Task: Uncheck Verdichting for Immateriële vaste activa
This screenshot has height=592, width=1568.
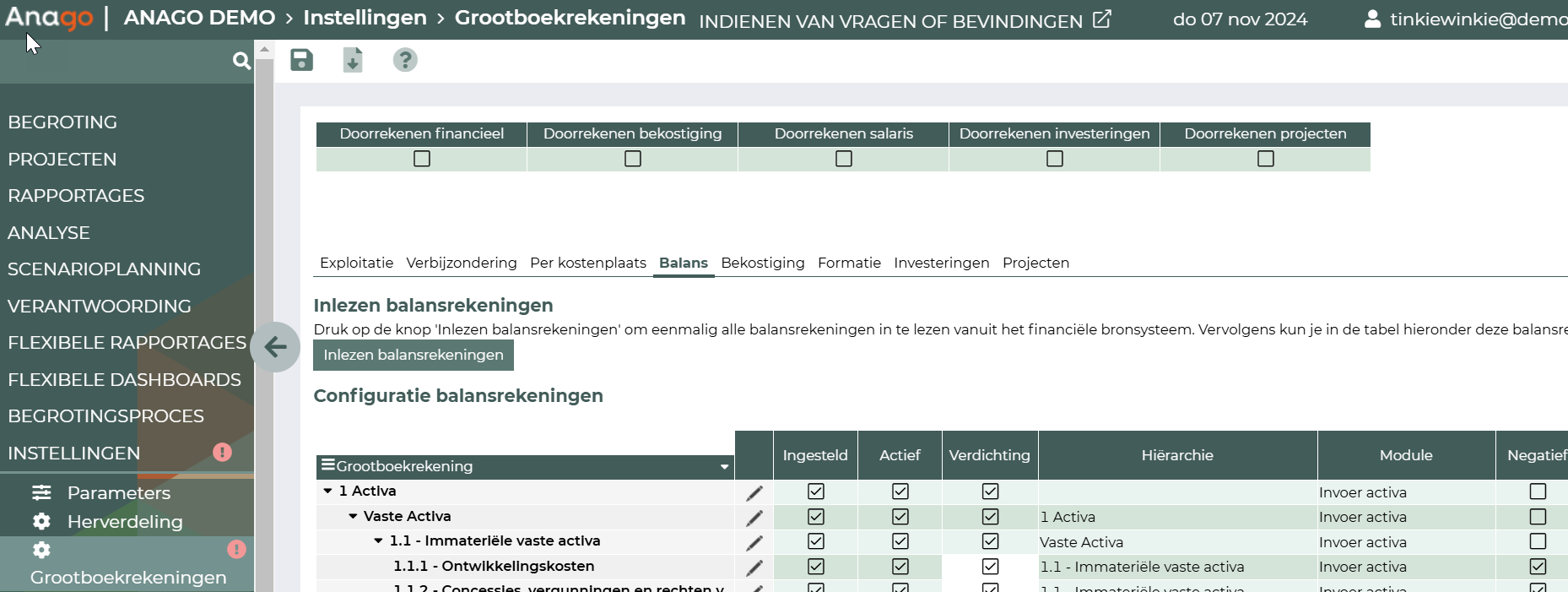Action: pyautogui.click(x=991, y=541)
